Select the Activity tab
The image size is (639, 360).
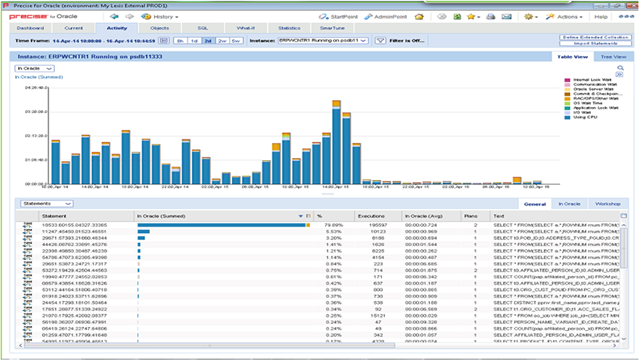pyautogui.click(x=117, y=28)
